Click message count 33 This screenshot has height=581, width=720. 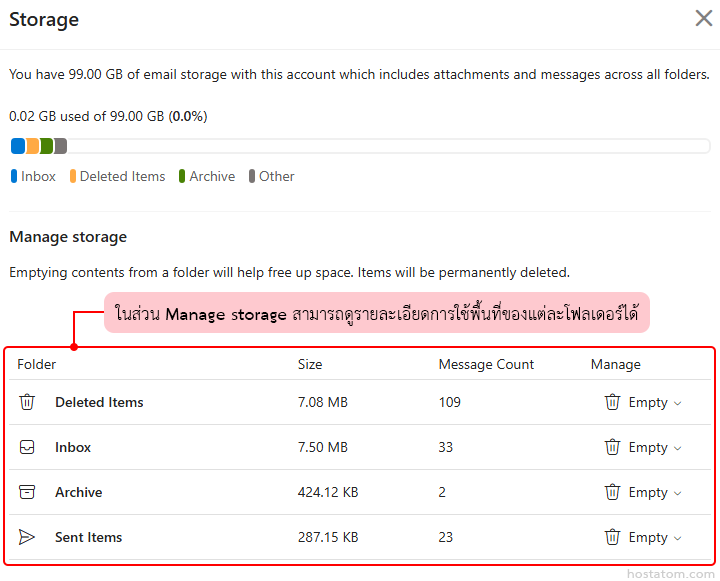pos(445,447)
